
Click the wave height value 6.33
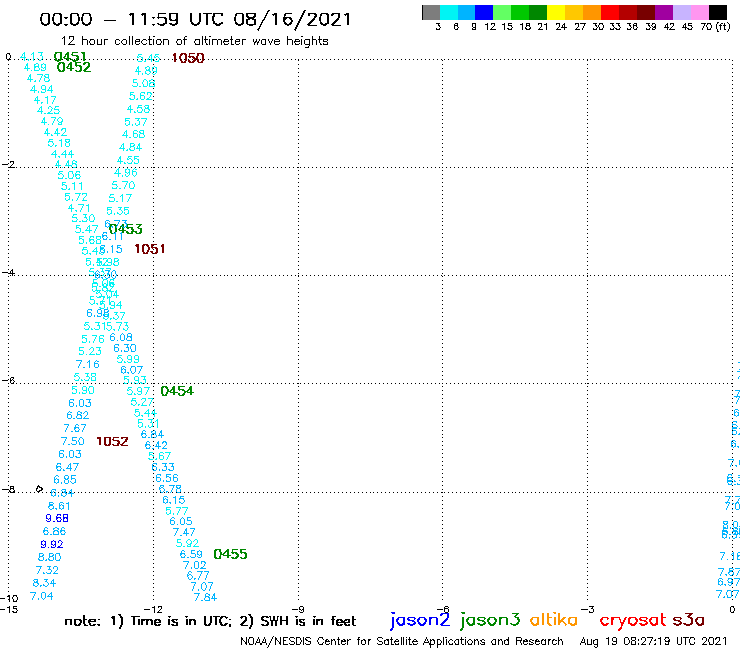[163, 467]
